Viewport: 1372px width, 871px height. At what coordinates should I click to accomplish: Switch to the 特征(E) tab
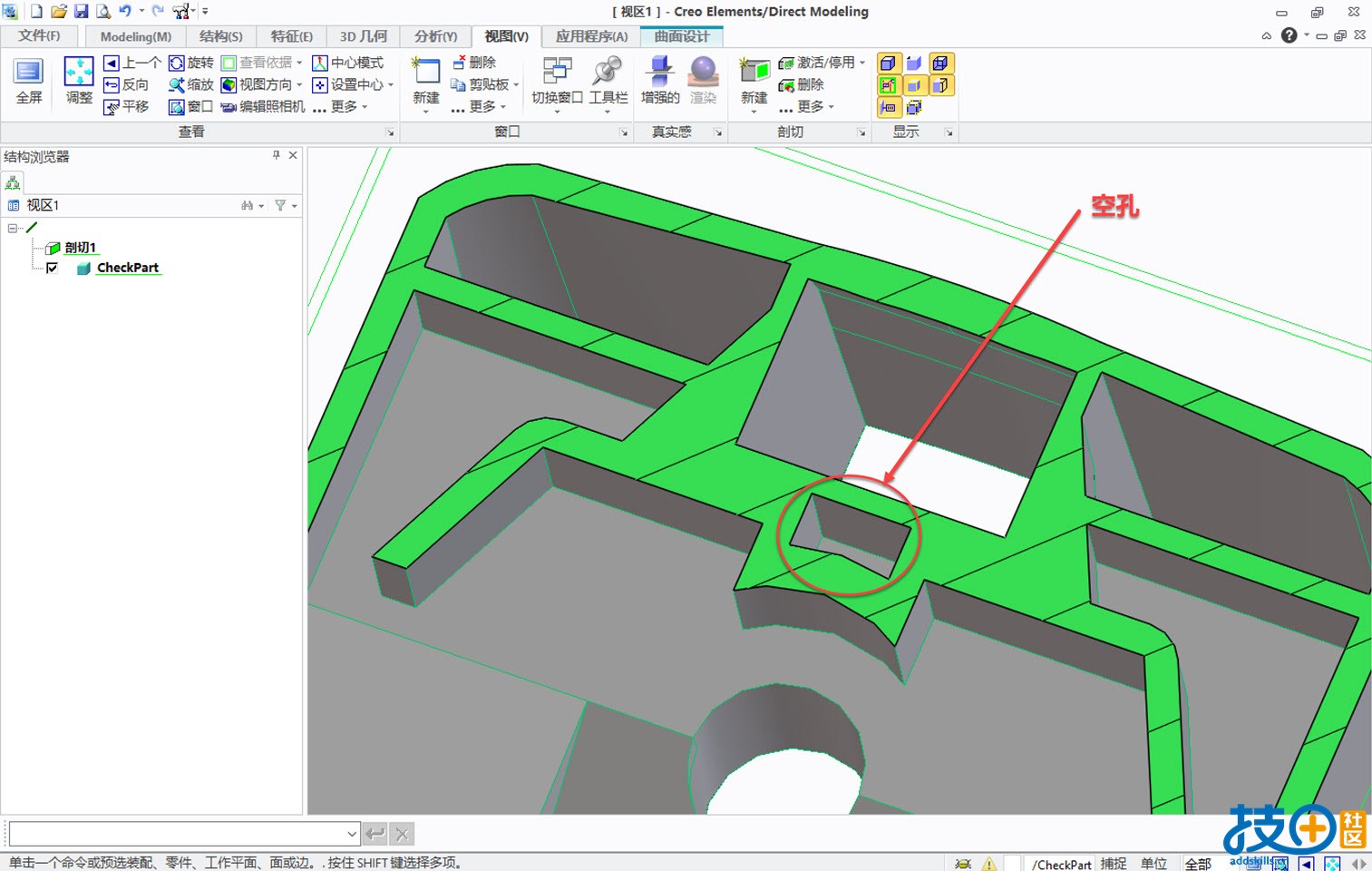(291, 36)
